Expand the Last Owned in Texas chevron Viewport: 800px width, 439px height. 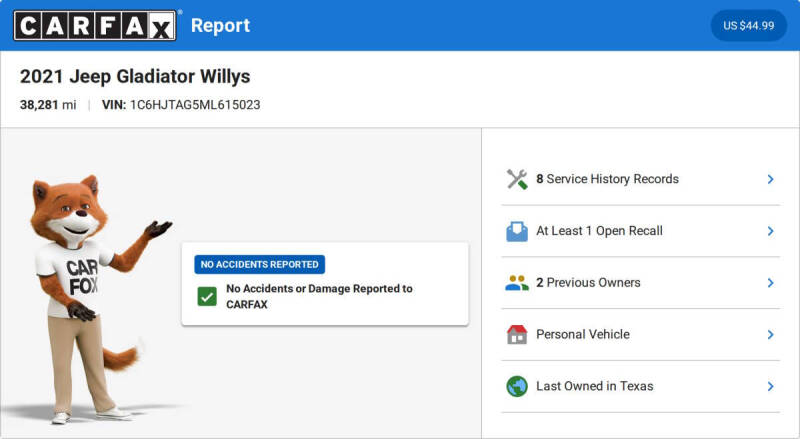point(770,386)
